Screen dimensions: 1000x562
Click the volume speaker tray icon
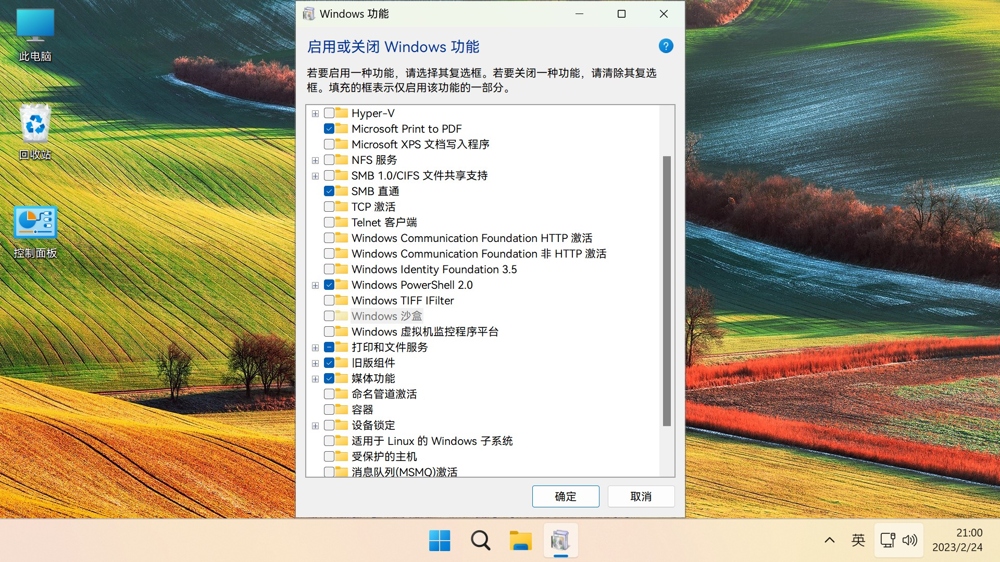click(x=910, y=540)
